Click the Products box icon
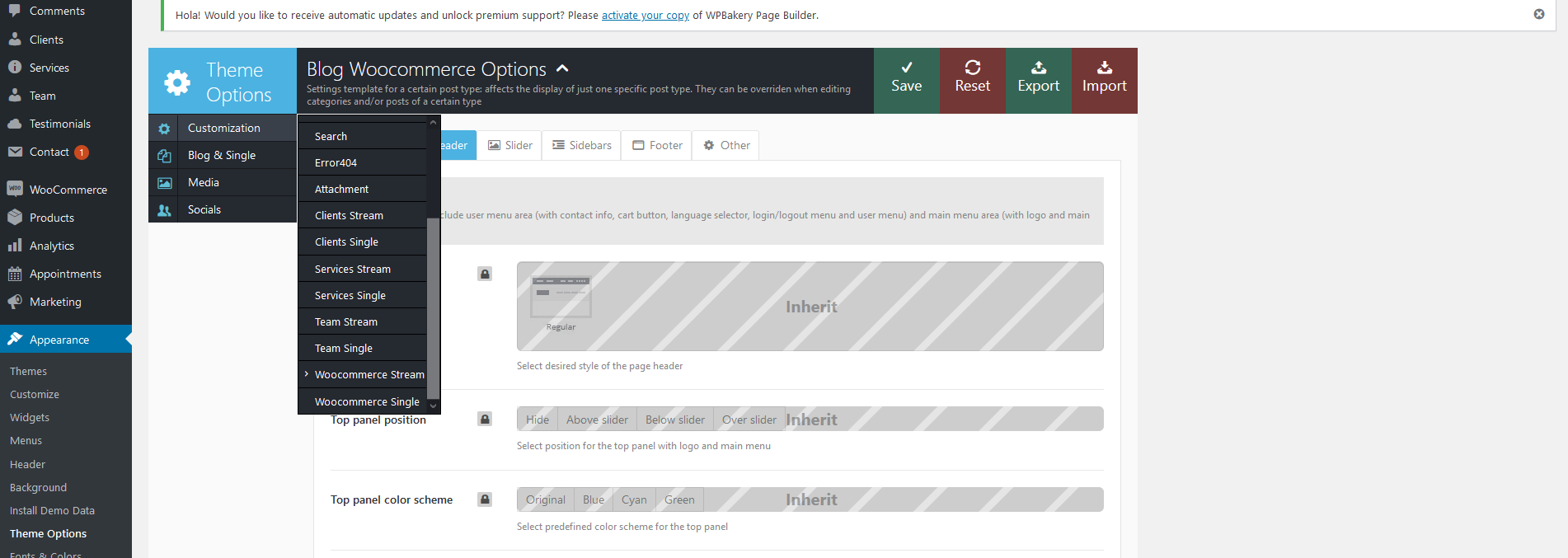1568x558 pixels. (15, 218)
